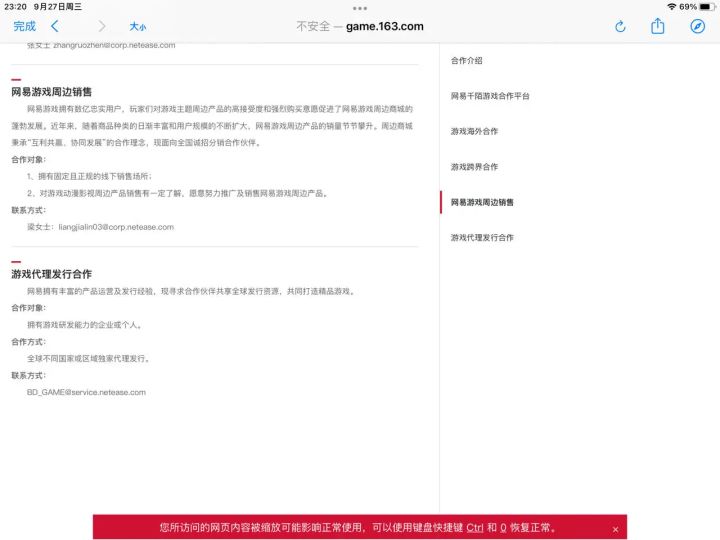Click 游戏代理发行合作 section heading

(51, 274)
